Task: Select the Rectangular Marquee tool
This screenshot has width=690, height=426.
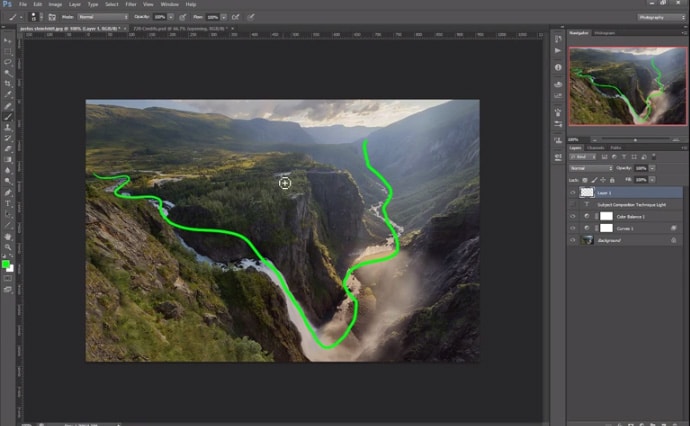Action: click(x=8, y=50)
